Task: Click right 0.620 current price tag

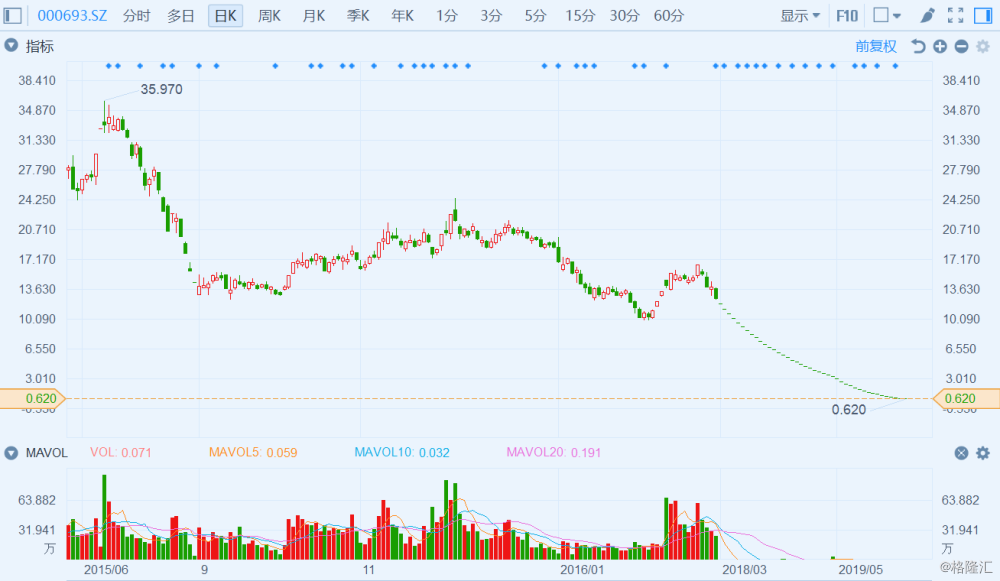Action: (x=966, y=399)
